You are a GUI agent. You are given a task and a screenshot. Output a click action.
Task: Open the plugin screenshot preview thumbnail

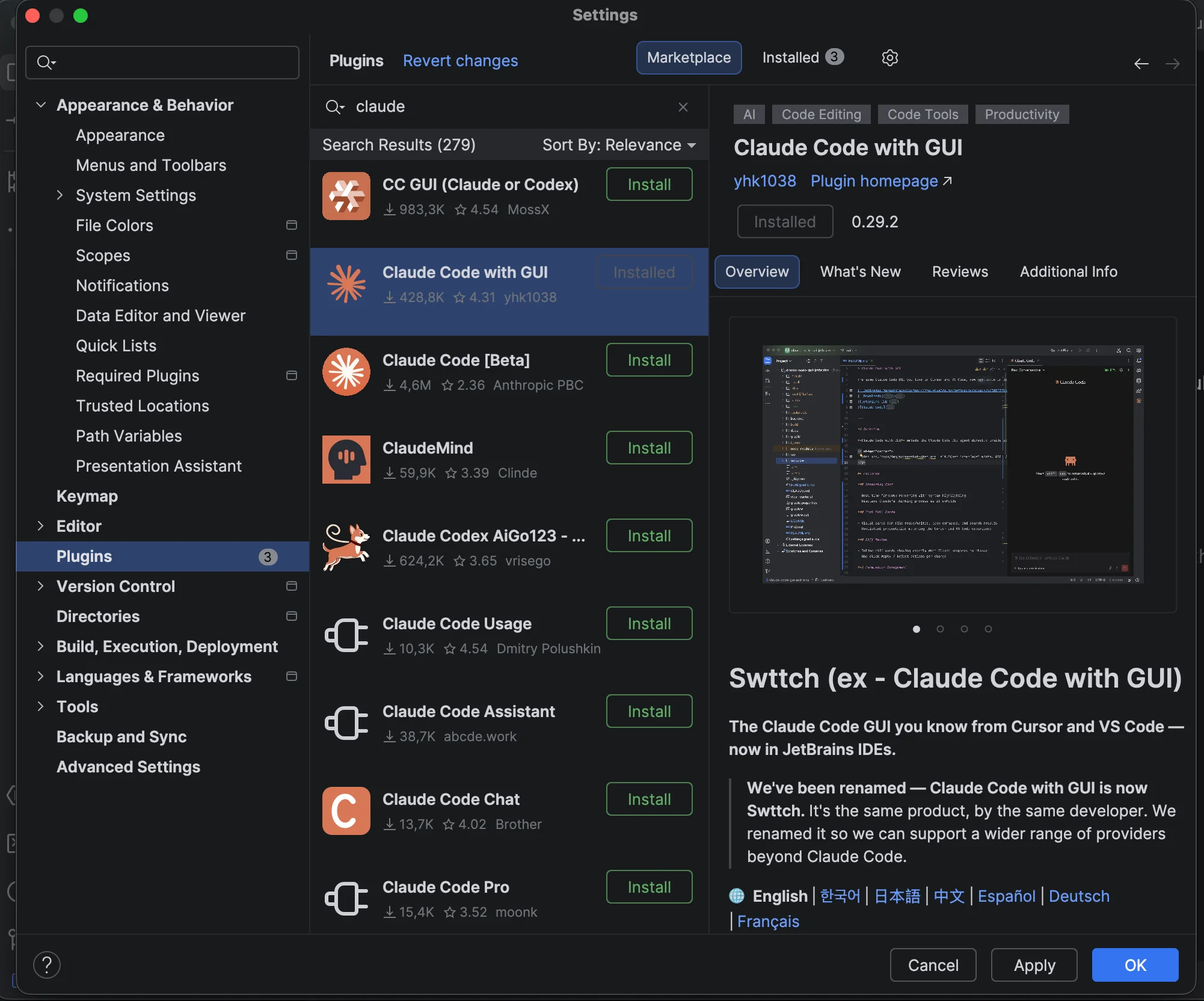coord(953,464)
